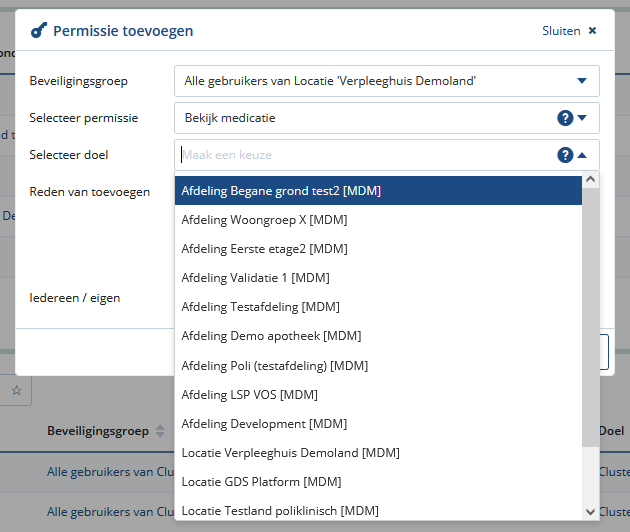Select Afdeling Eerste etage2 [MDM]

(x=264, y=248)
